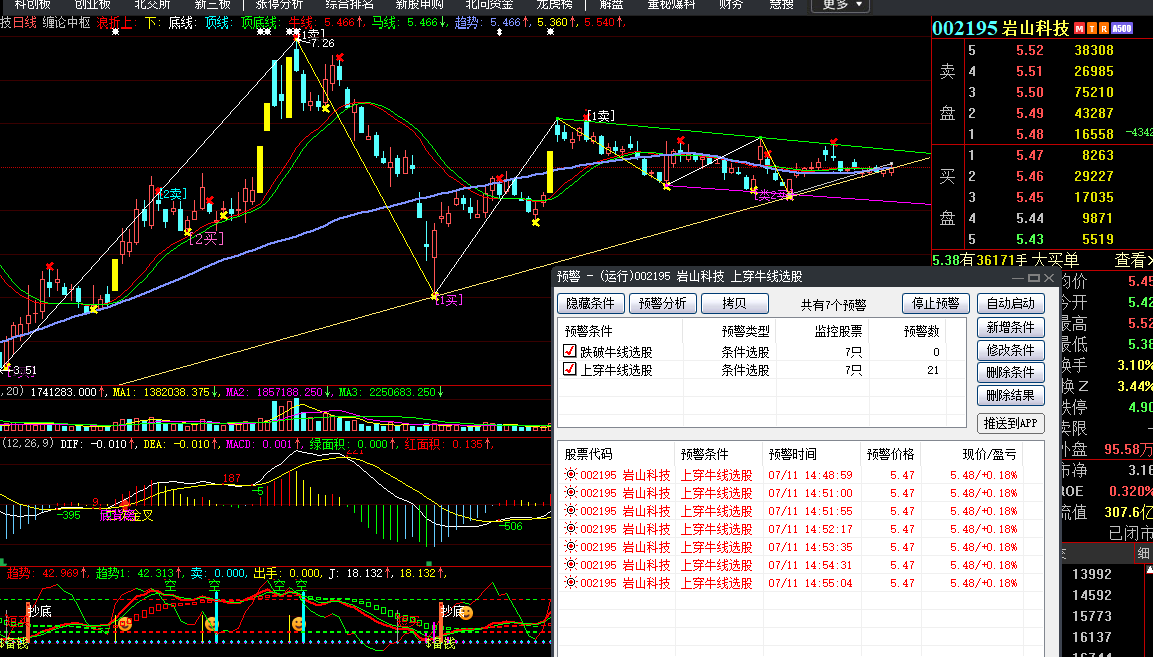Click the 推送到APP button
This screenshot has width=1153, height=657.
[1010, 423]
